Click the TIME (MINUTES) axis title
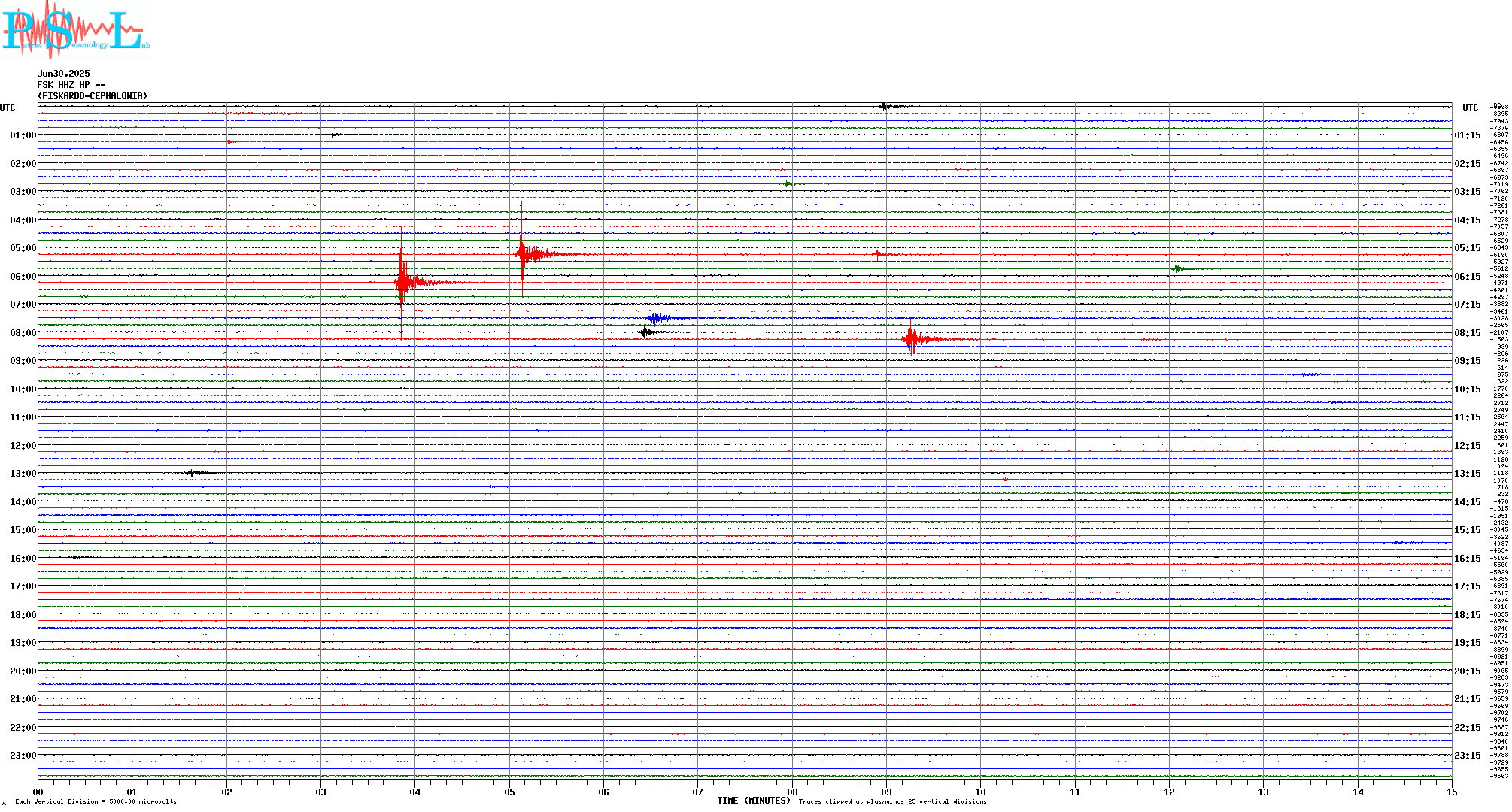1512x812 pixels. point(754,801)
